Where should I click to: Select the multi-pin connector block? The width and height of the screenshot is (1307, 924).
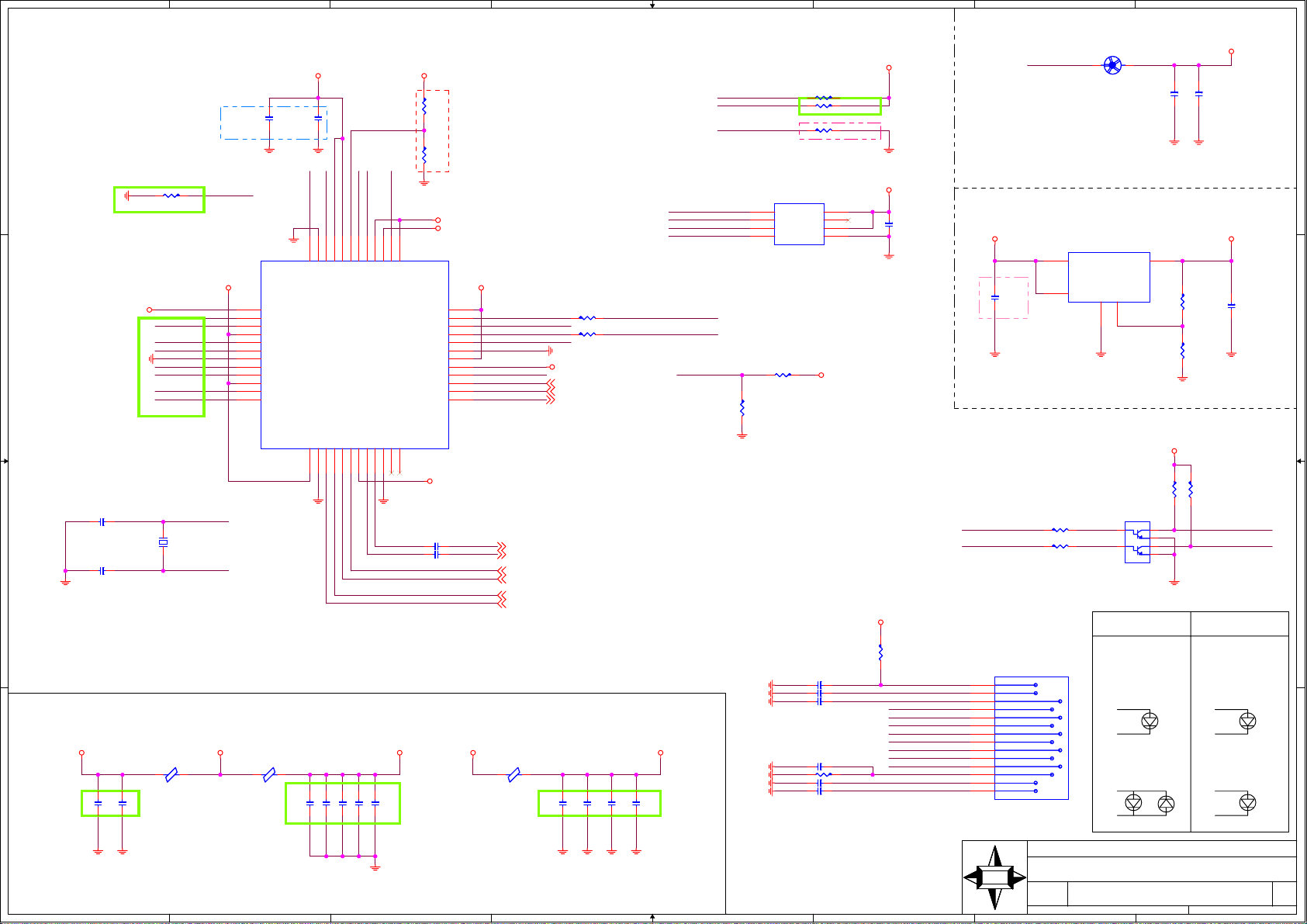(1031, 738)
